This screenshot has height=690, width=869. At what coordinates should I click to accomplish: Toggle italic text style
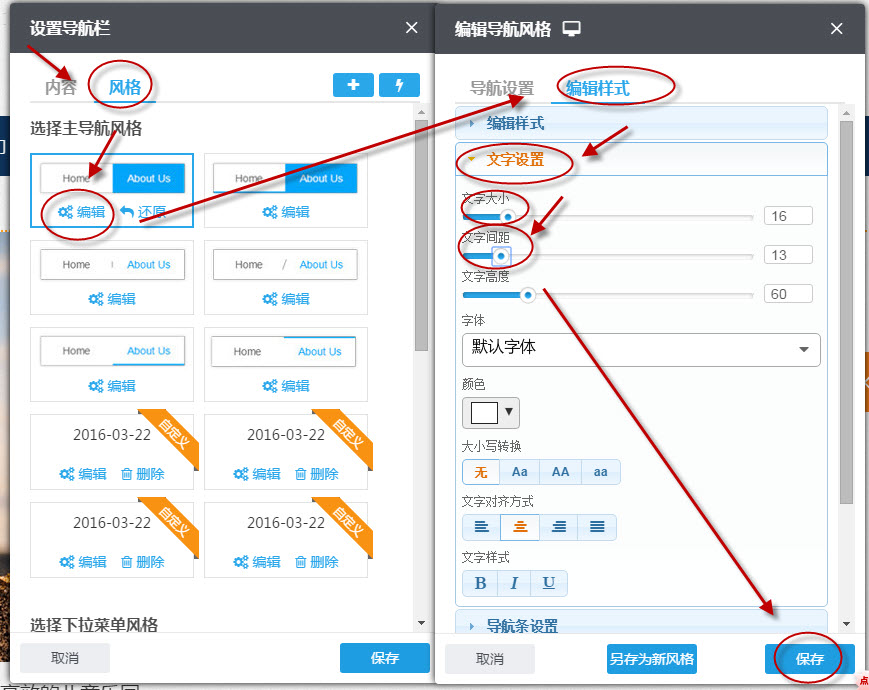[x=514, y=583]
